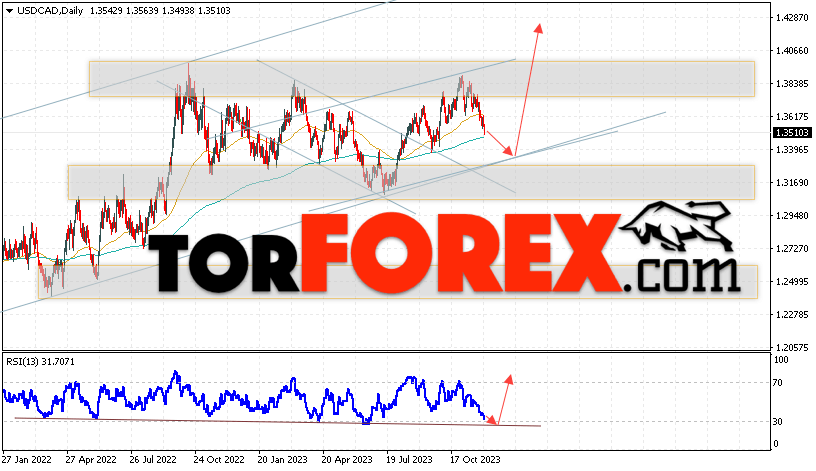Click price axis label 1.29480
816x471 pixels.
pyautogui.click(x=792, y=215)
